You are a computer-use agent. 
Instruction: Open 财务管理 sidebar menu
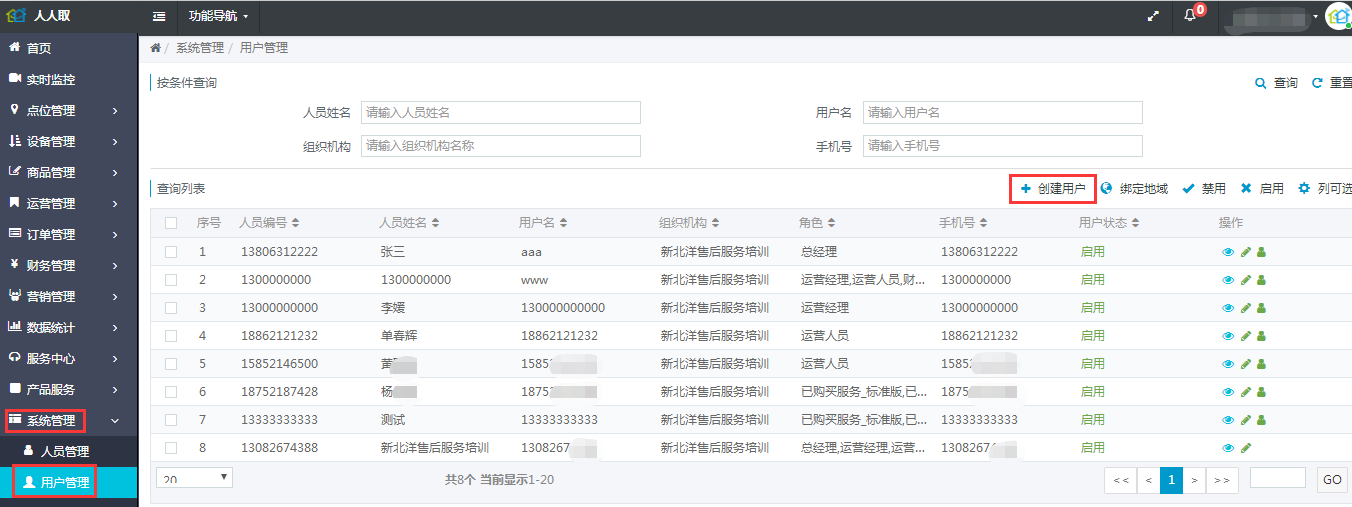69,265
